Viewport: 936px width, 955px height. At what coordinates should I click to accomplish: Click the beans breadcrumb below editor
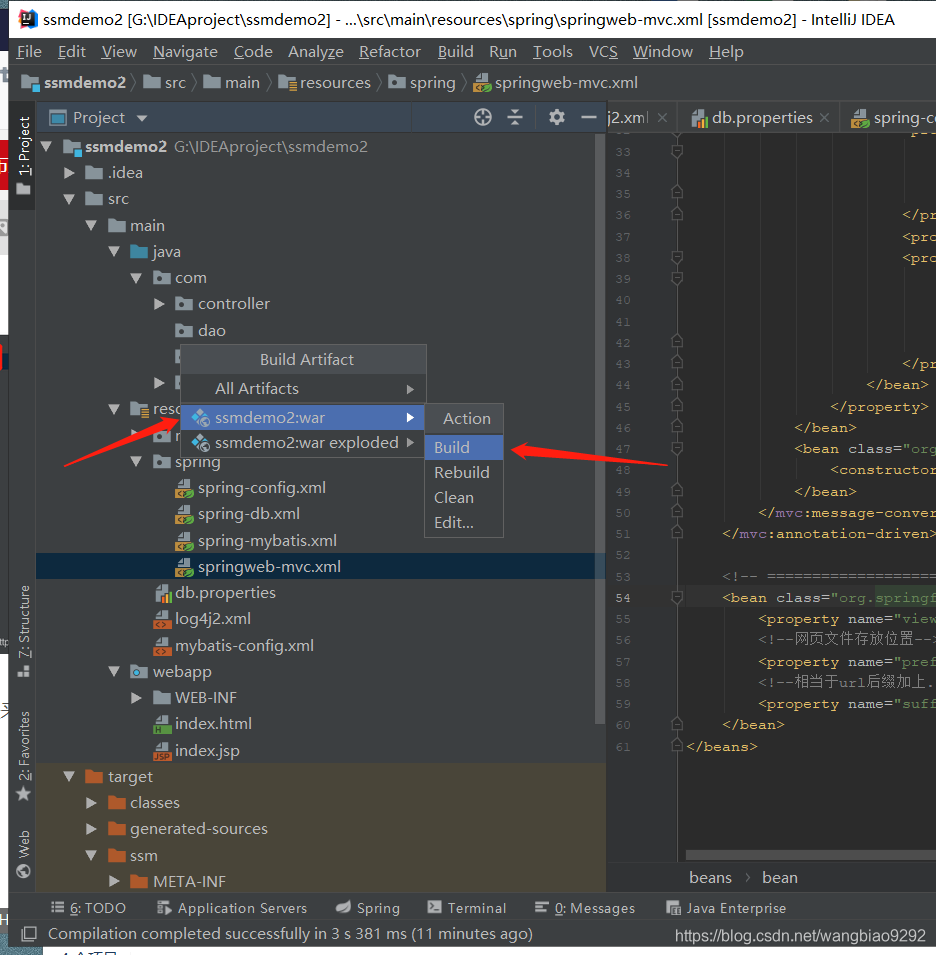[710, 878]
